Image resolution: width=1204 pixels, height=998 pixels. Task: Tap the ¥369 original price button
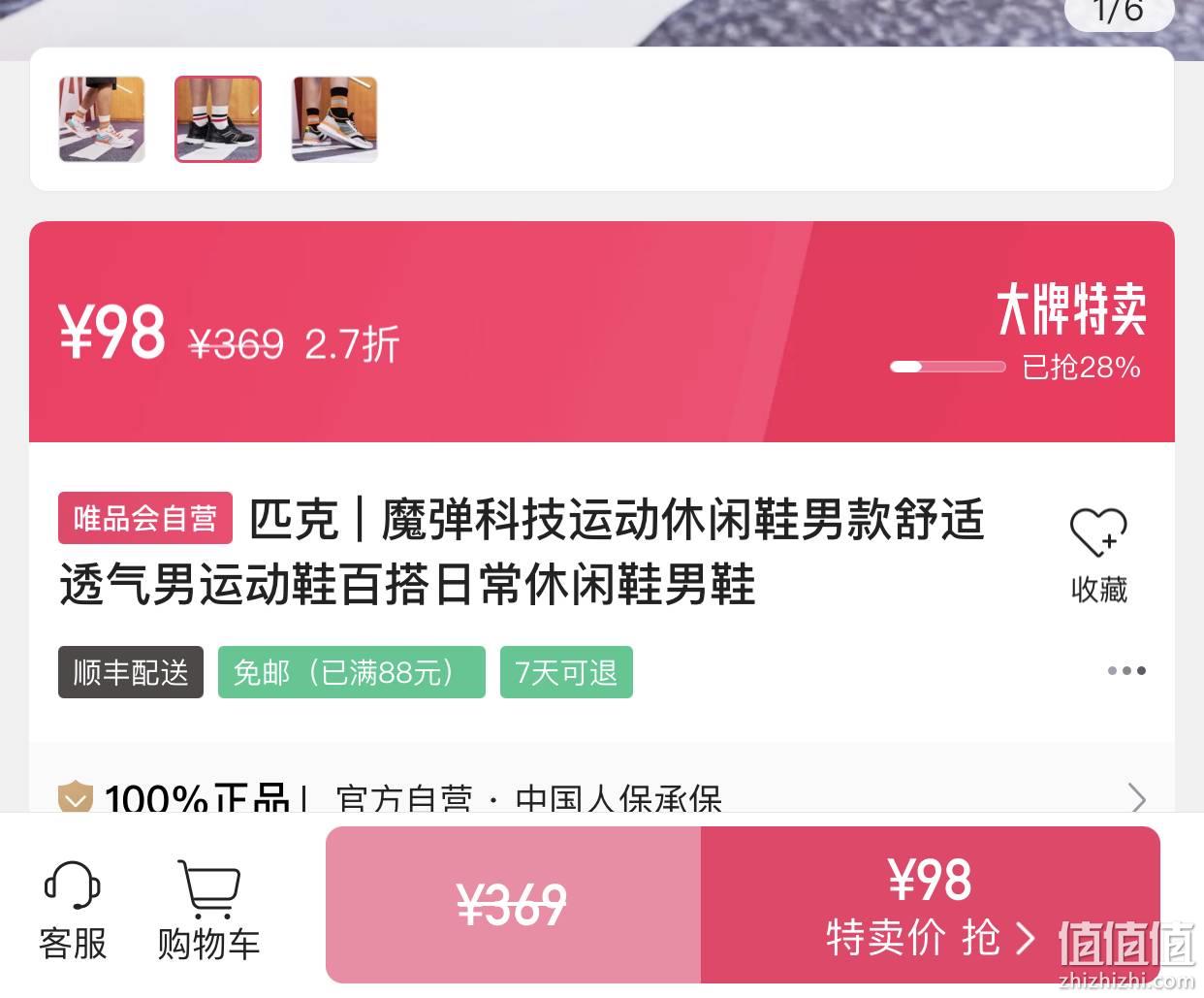click(x=513, y=905)
